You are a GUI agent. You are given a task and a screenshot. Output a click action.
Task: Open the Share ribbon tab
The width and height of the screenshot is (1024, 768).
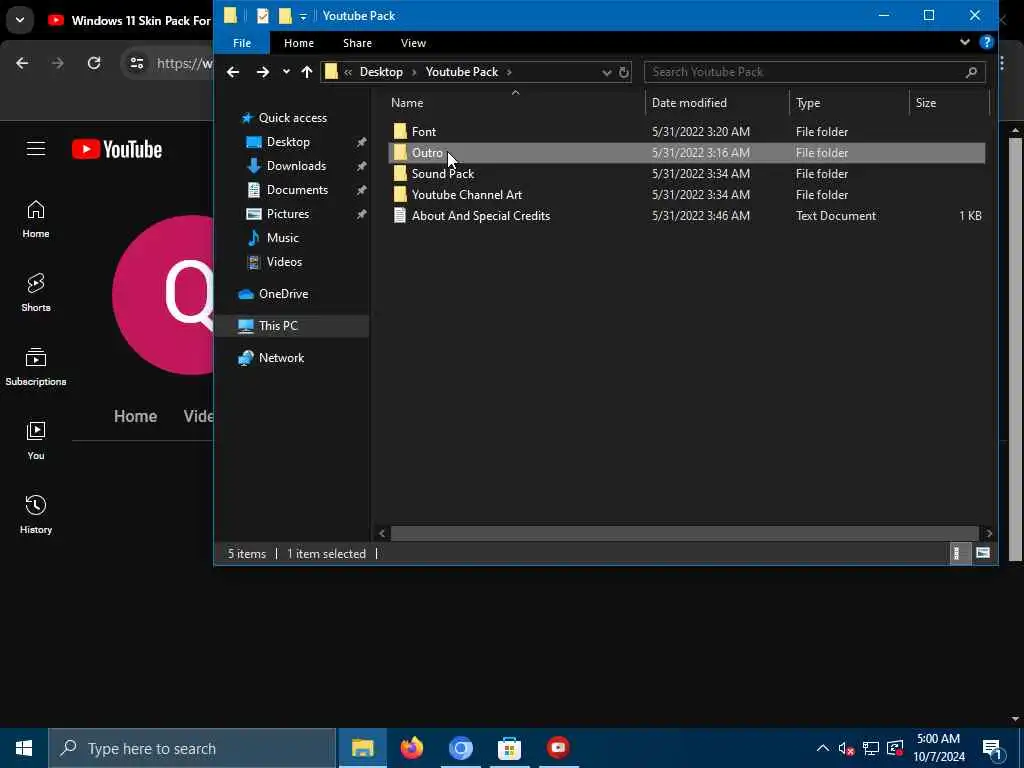(357, 43)
